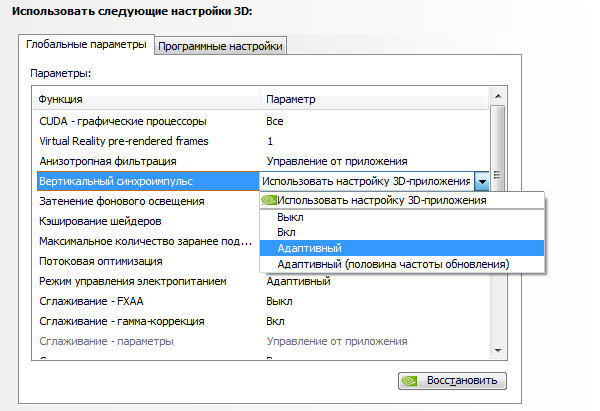The width and height of the screenshot is (600, 411).
Task: Click the Вертикальный синхроимпульс combo box value
Action: click(x=367, y=181)
